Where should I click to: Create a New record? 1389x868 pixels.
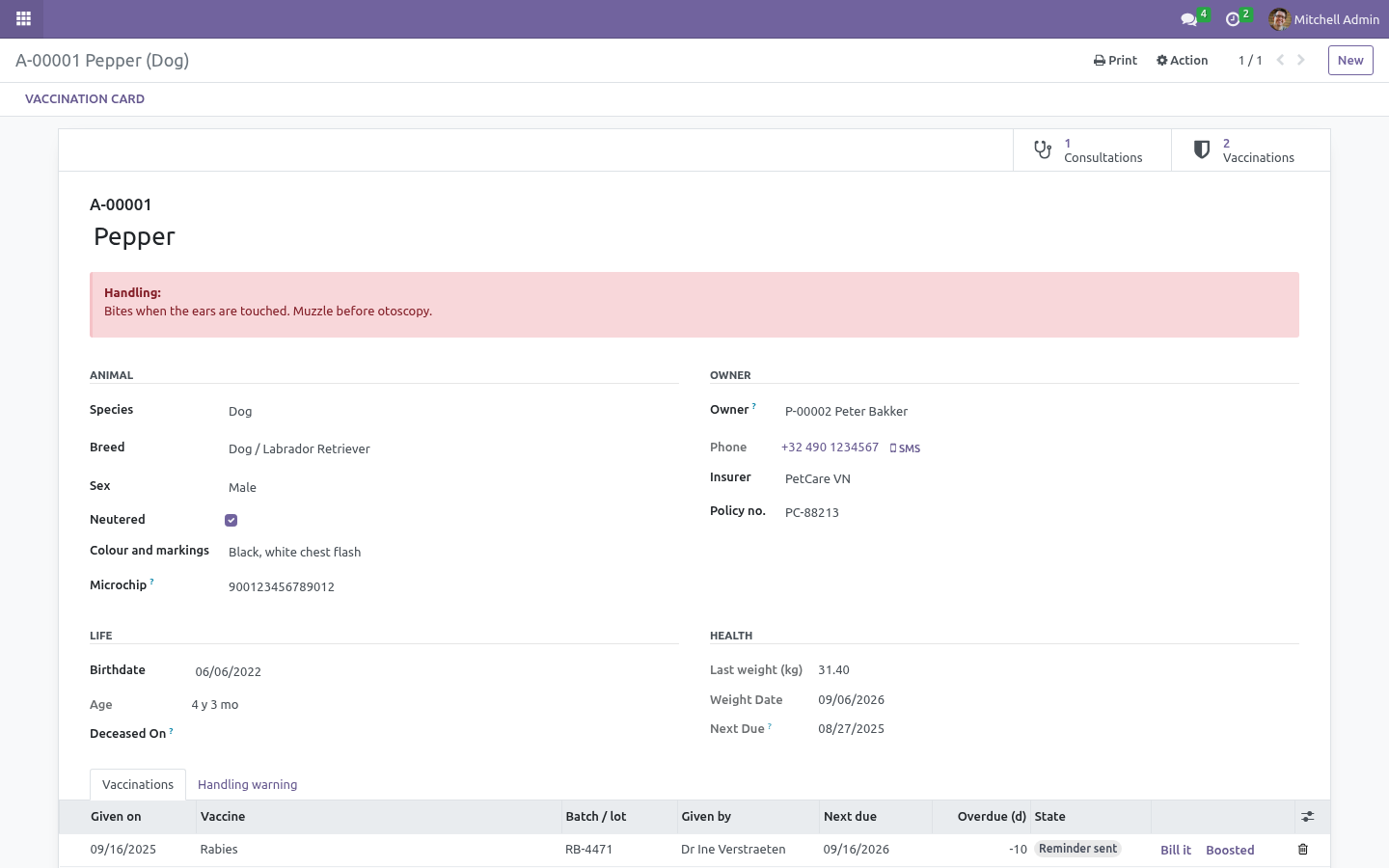(x=1350, y=60)
